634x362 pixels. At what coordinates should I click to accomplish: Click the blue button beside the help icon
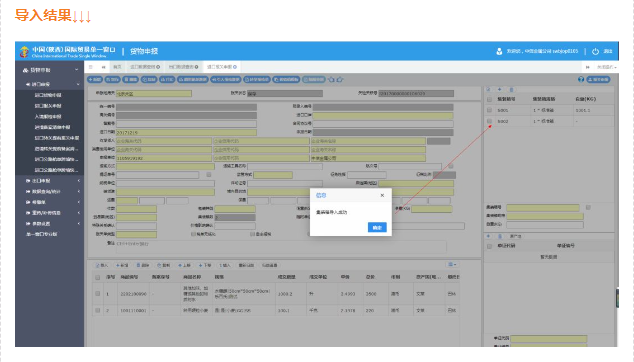point(598,80)
